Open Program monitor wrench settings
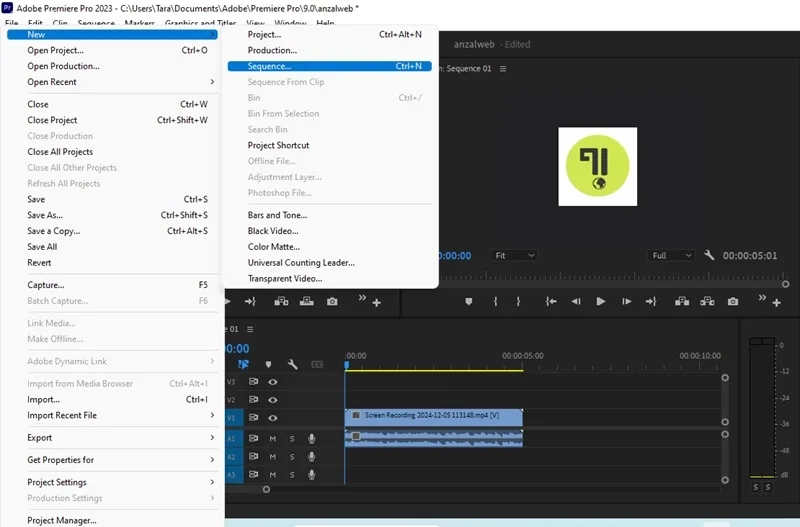This screenshot has width=800, height=527. 709,255
